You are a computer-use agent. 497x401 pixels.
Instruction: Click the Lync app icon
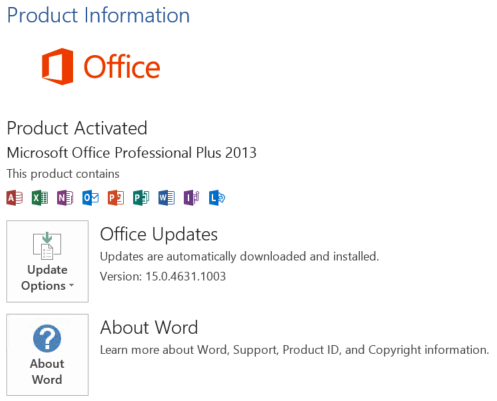coord(217,198)
